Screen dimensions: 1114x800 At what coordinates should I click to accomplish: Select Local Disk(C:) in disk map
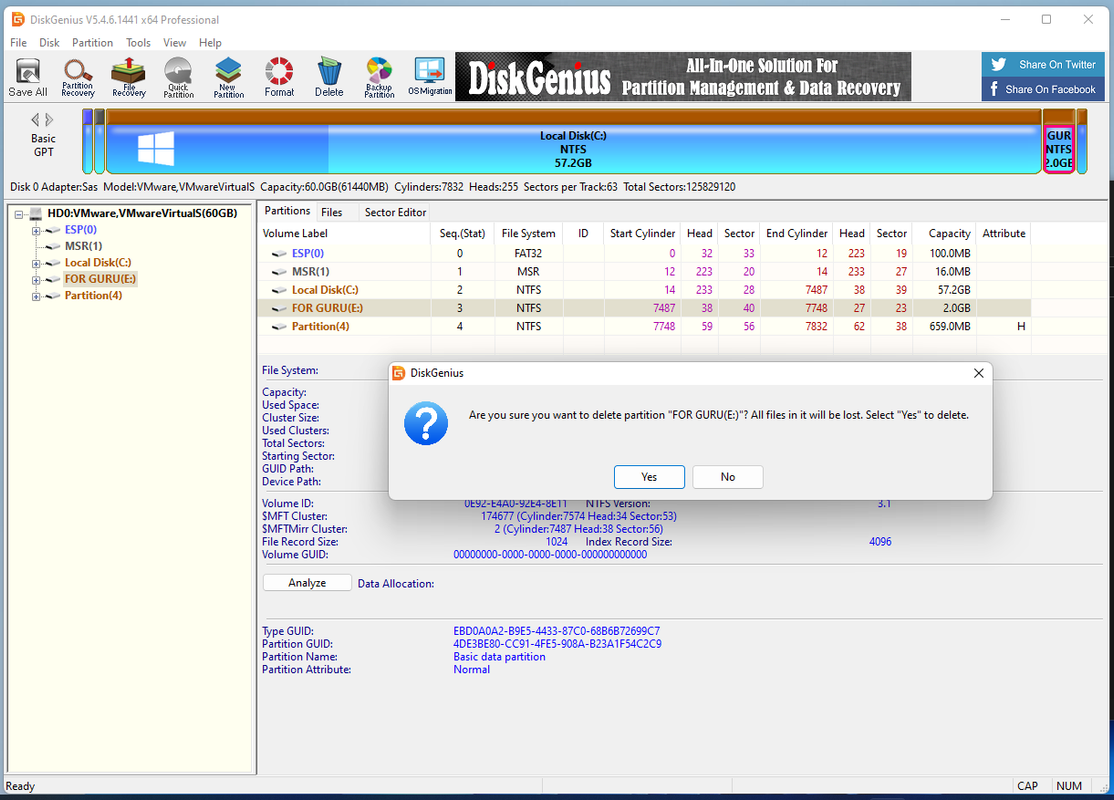point(573,142)
